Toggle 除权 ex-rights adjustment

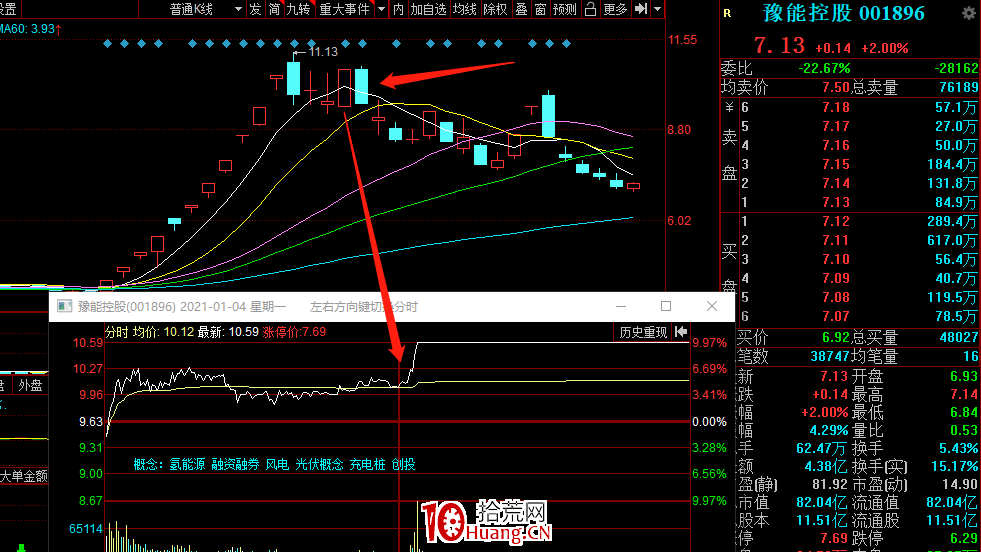495,9
